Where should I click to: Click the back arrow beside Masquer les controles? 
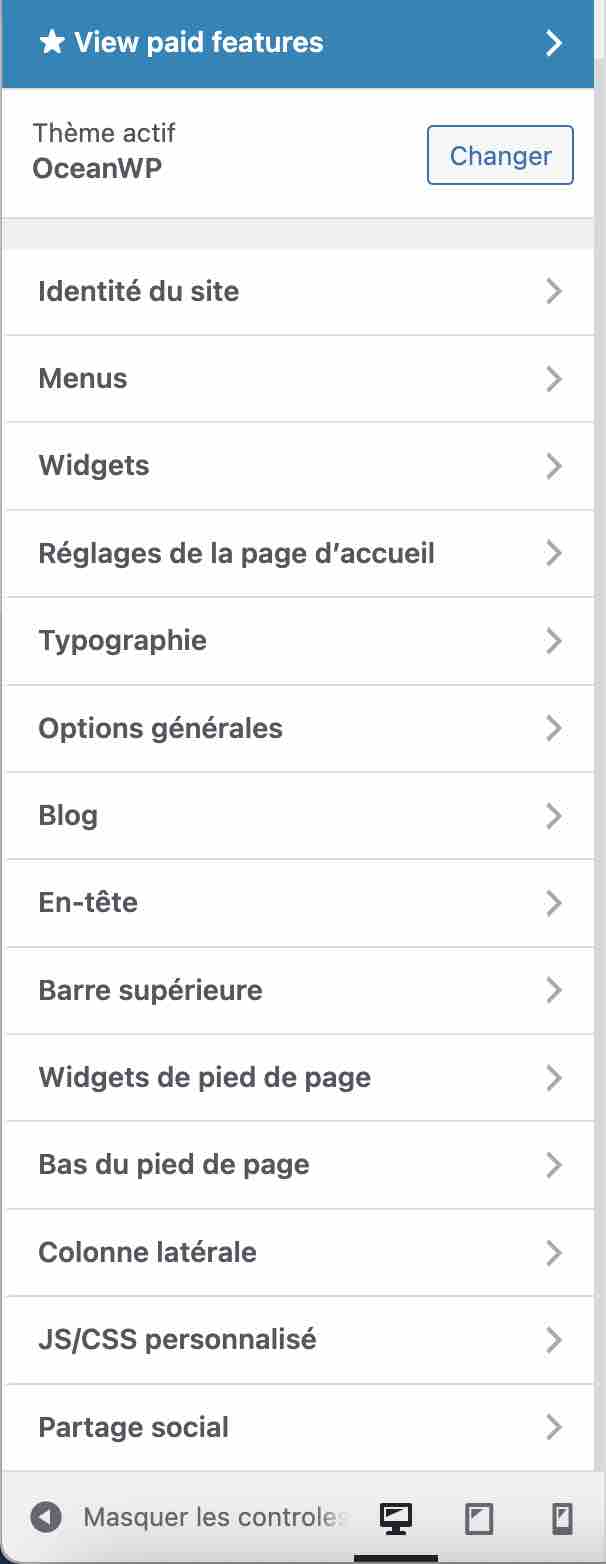coord(44,1516)
